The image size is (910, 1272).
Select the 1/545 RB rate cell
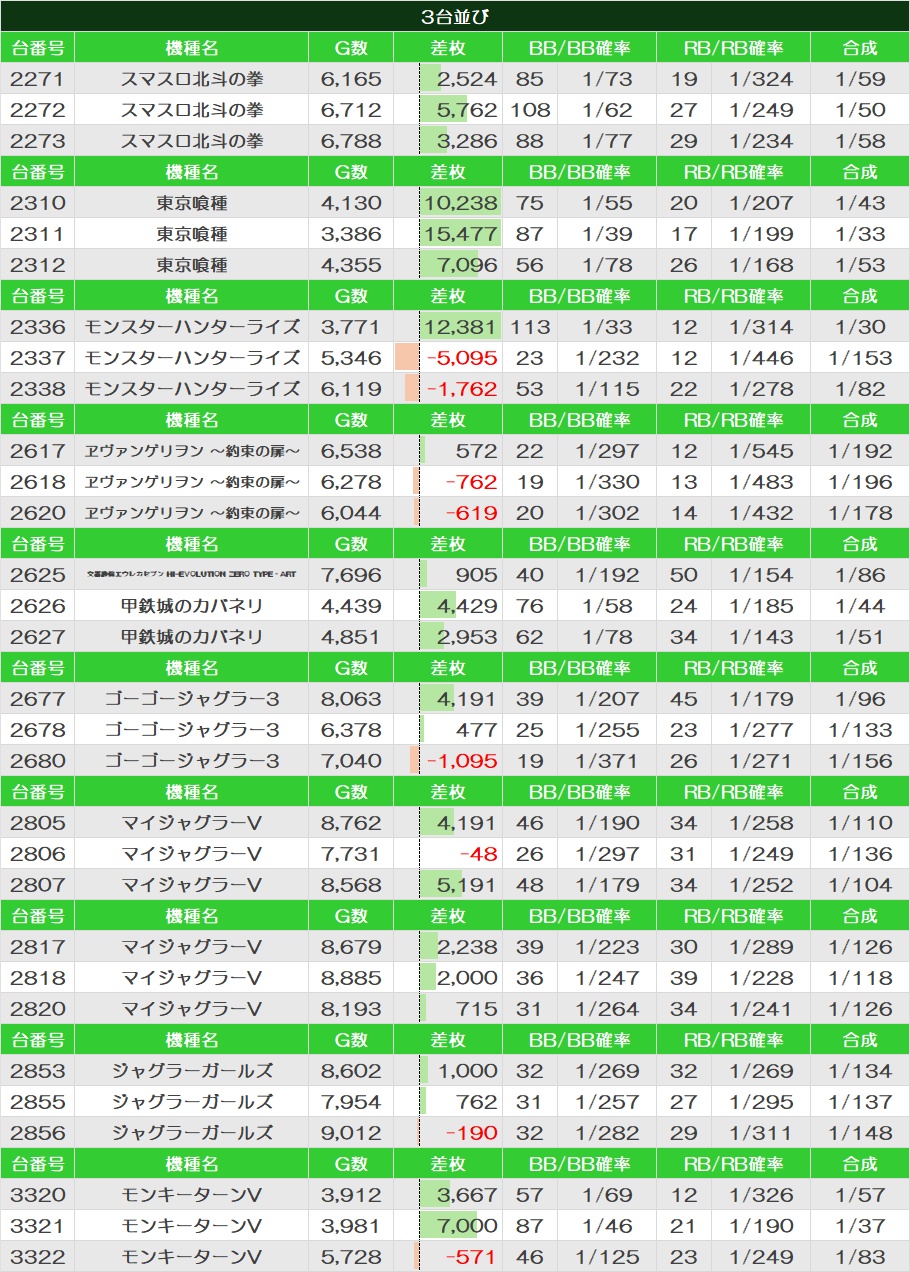point(761,451)
